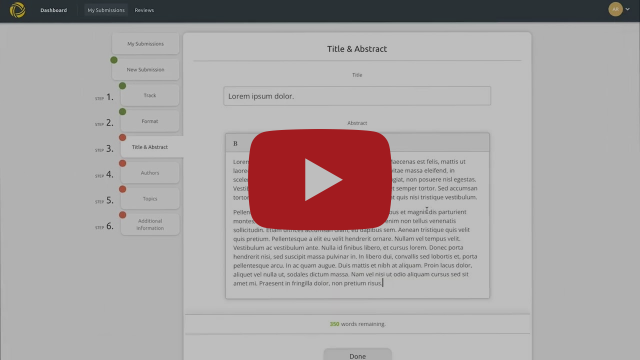Go to step 2 Format
This screenshot has height=360, width=640.
[x=150, y=121]
